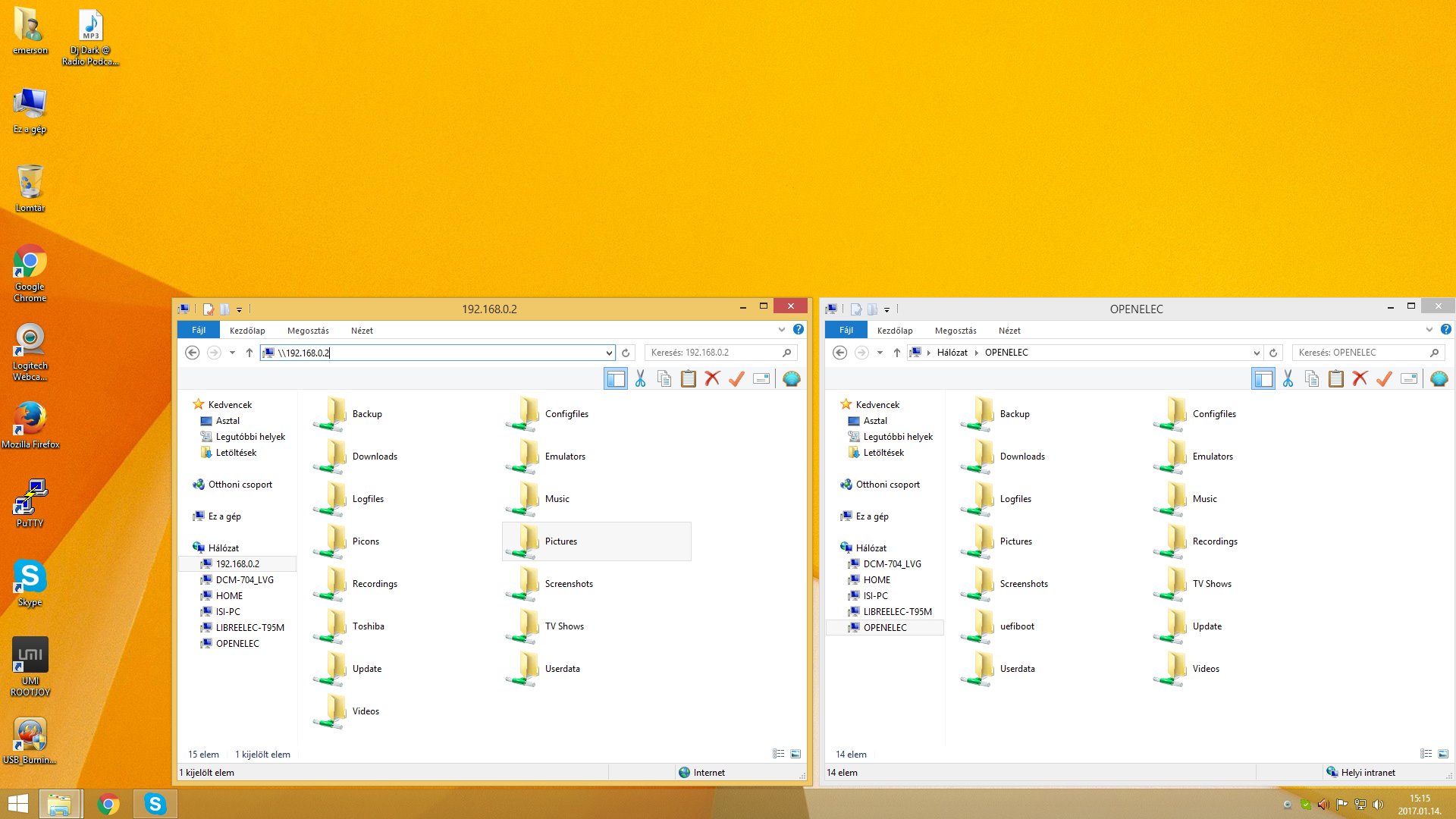Viewport: 1456px width, 819px height.
Task: Click Rename icon in OPENELEC window toolbar
Action: [x=1409, y=378]
